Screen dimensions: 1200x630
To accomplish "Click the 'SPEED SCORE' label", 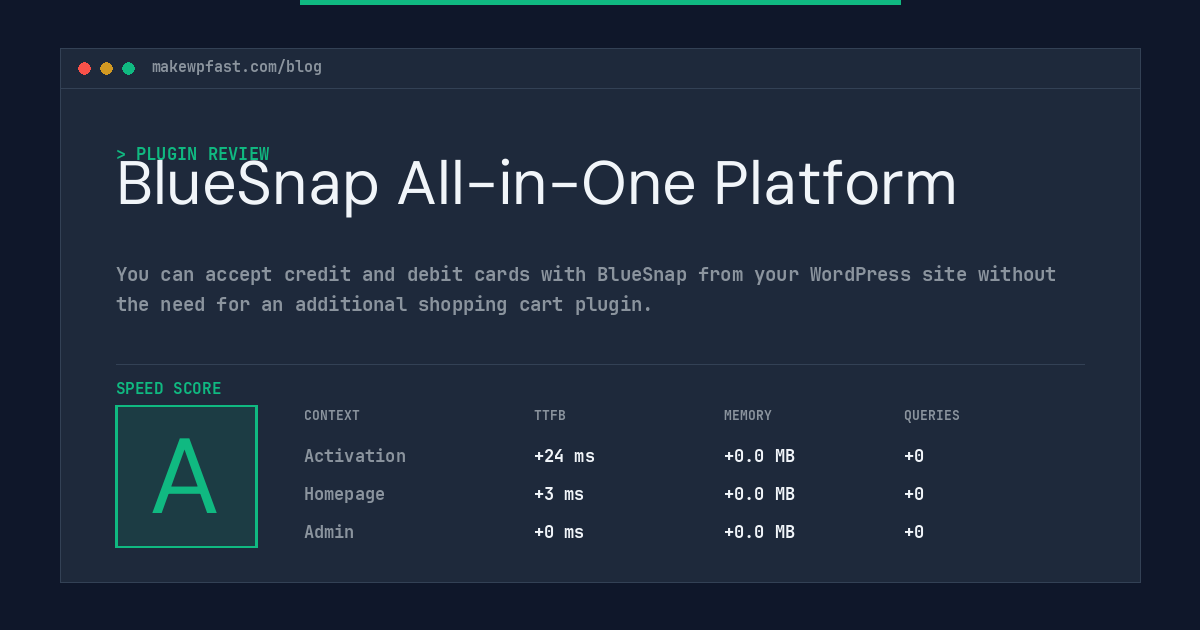I will (x=169, y=388).
